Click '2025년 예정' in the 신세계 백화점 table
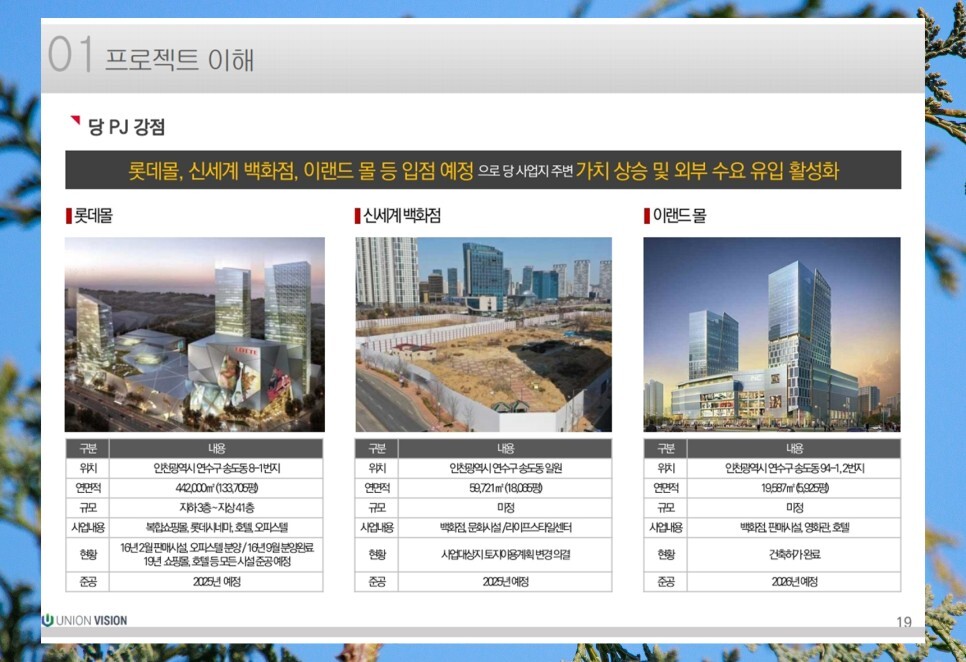Image resolution: width=966 pixels, height=662 pixels. click(x=505, y=582)
